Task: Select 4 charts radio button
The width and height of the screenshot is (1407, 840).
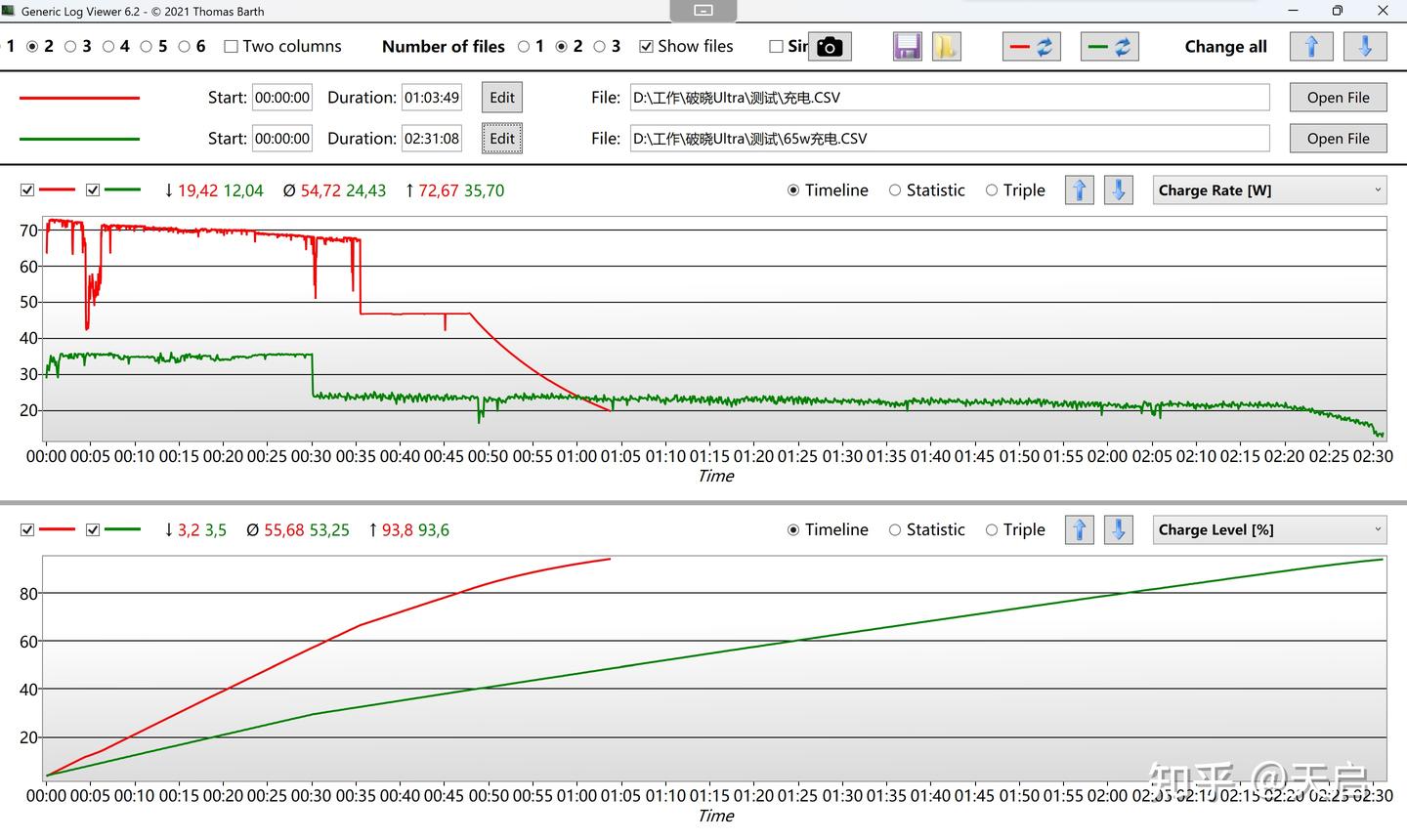Action: (108, 47)
